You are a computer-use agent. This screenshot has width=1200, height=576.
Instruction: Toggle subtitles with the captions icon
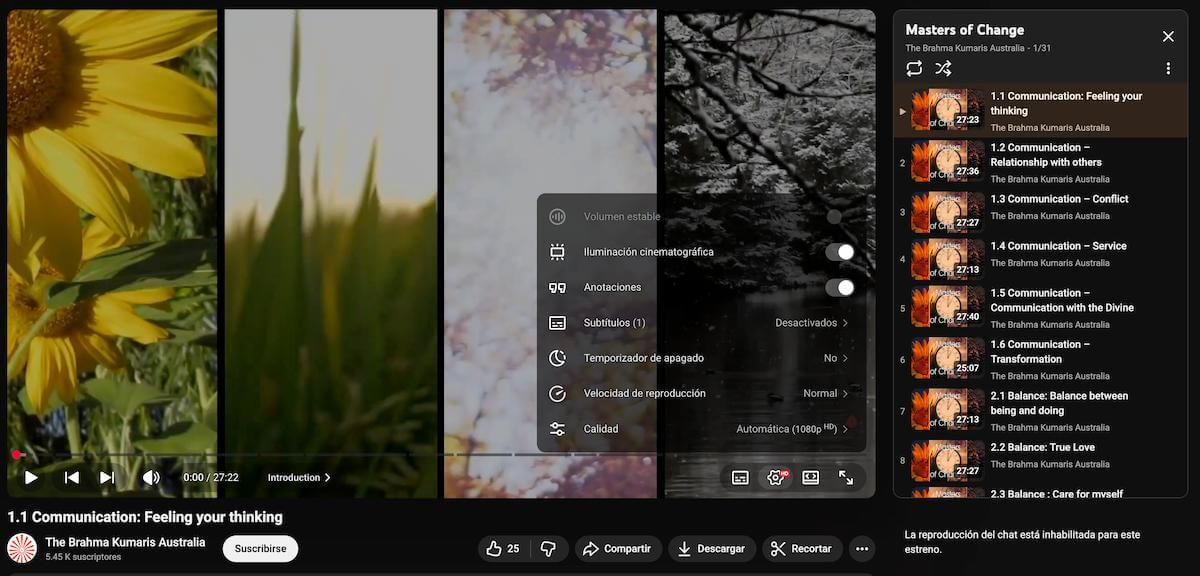pyautogui.click(x=740, y=478)
